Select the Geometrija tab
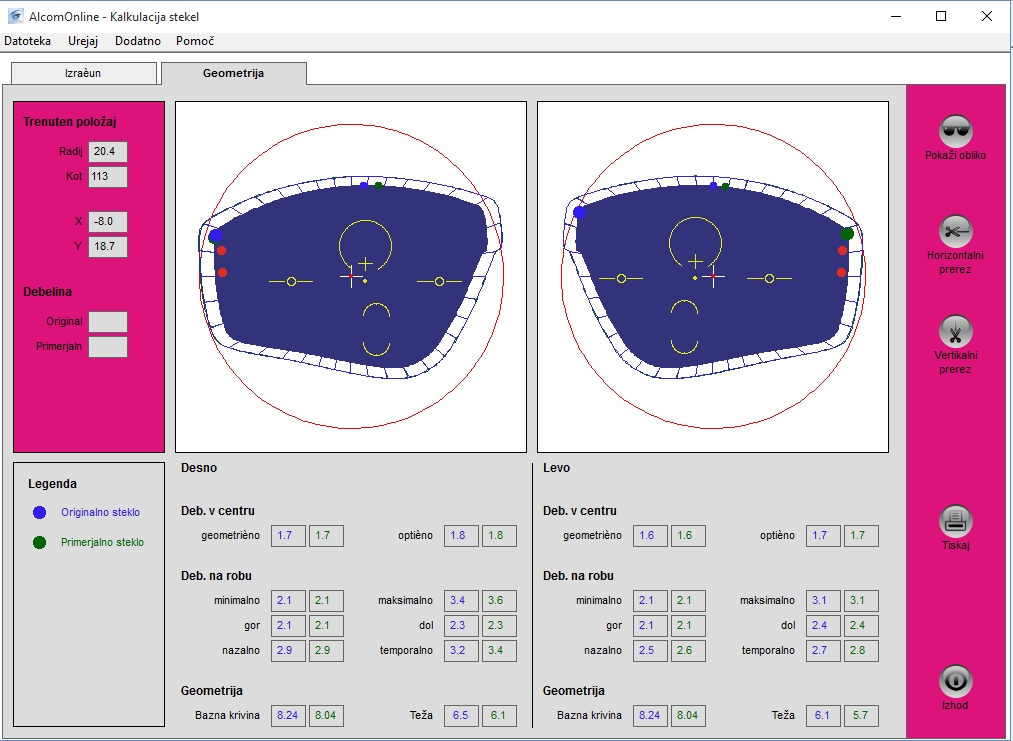1013x741 pixels. coord(233,73)
